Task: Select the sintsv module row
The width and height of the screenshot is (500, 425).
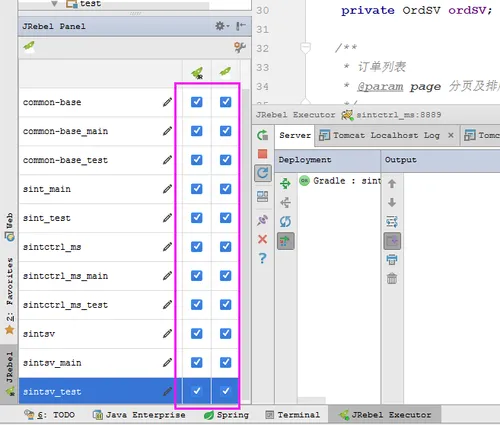Action: [129, 334]
